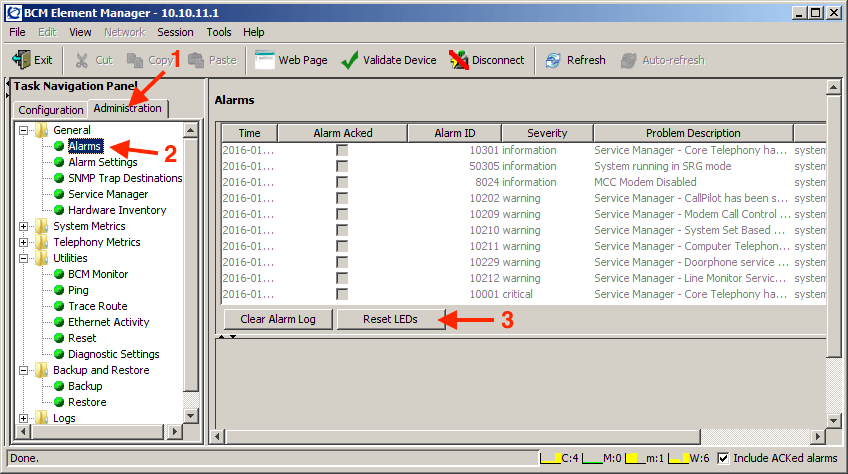Click the green icon beside Ethernet Activity
Viewport: 848px width, 474px height.
point(59,322)
